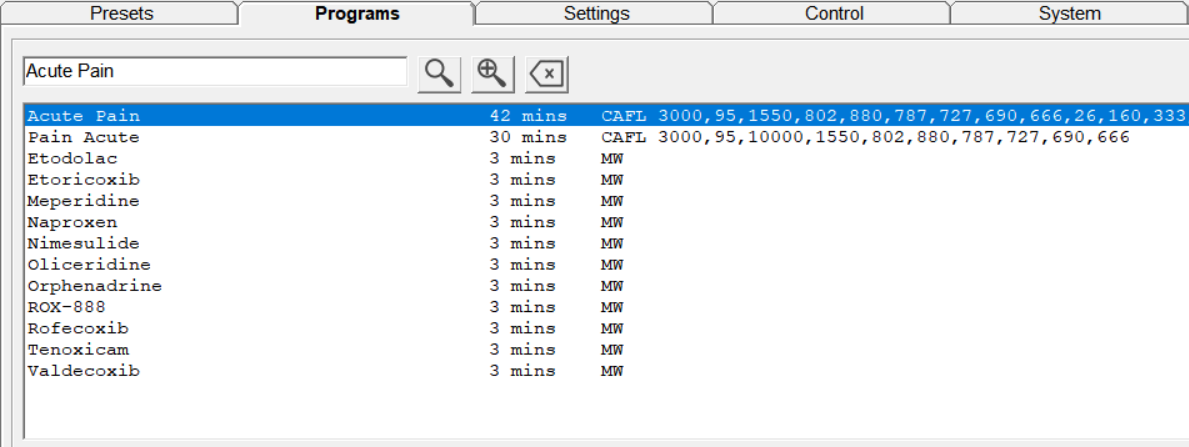The height and width of the screenshot is (447, 1189).
Task: Choose the Nimesulide program
Action: 84,243
